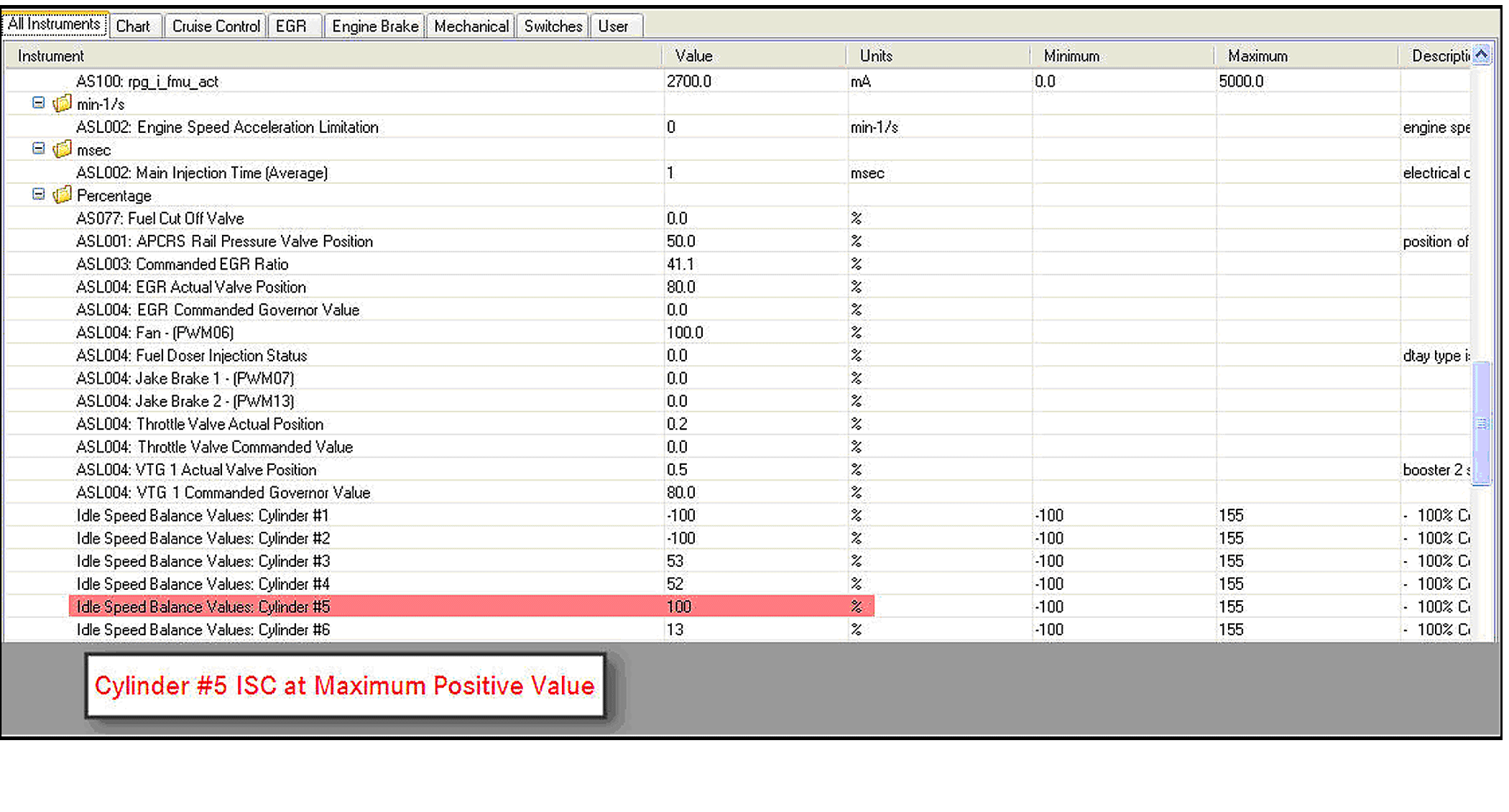The height and width of the screenshot is (812, 1509).
Task: Collapse the Percentage group
Action: click(x=39, y=195)
